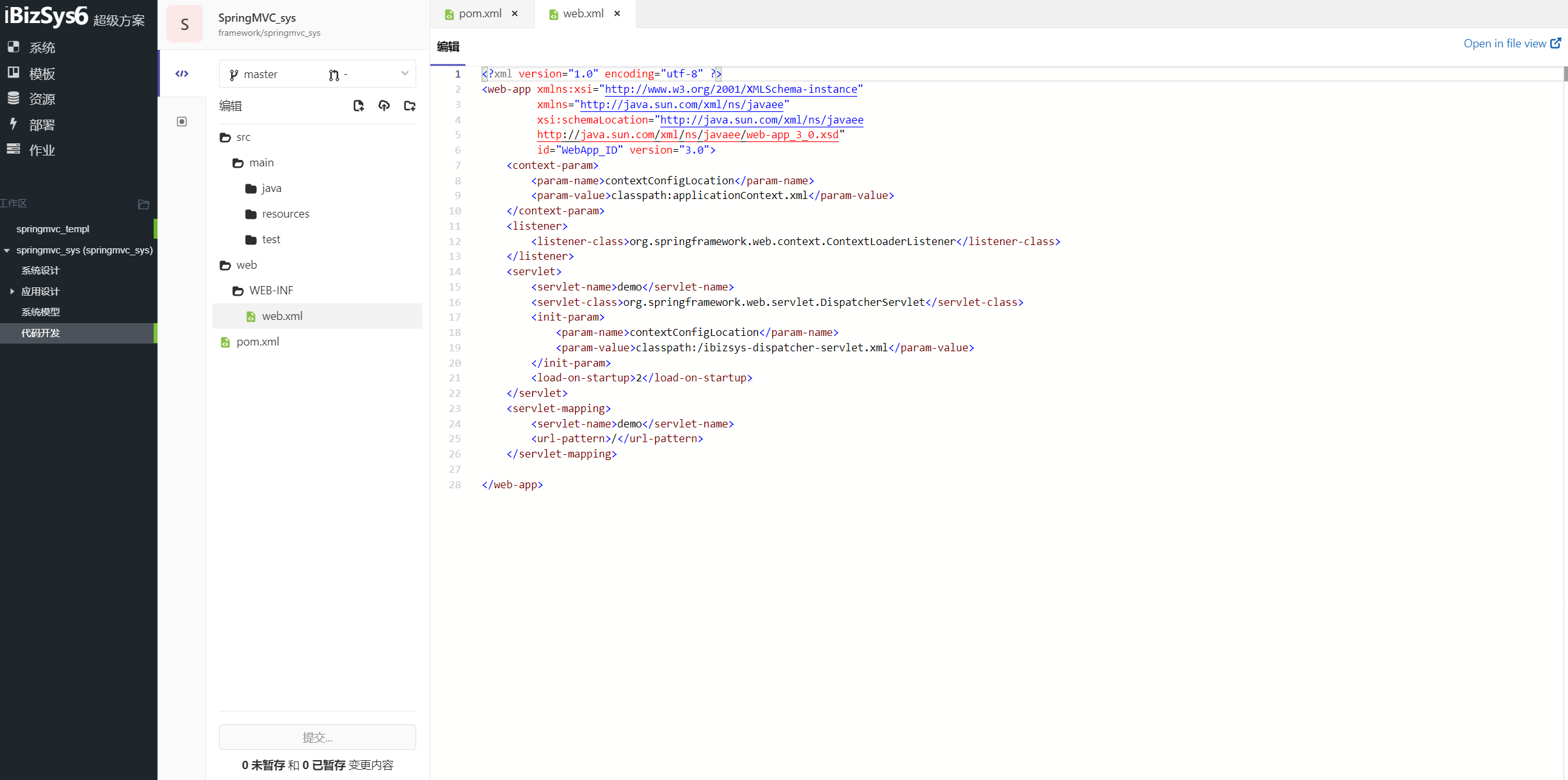
Task: Click the DispatcherServlet class text
Action: pos(774,303)
